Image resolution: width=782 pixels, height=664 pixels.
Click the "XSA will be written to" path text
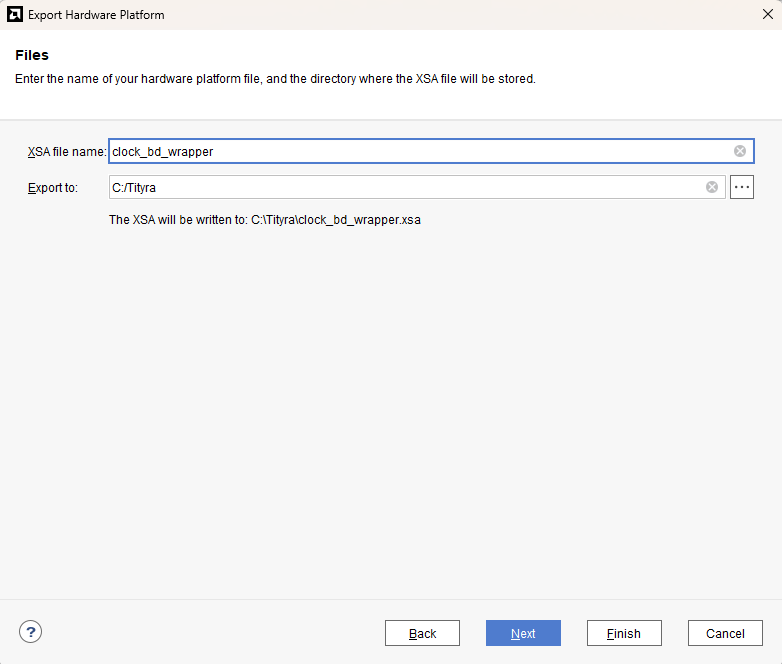click(264, 220)
